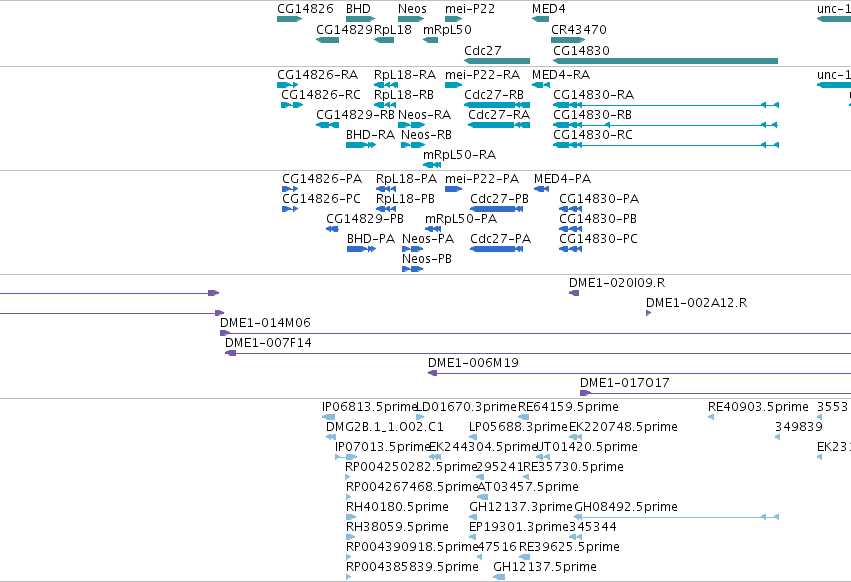The height and width of the screenshot is (582, 851).
Task: Select BAC clone DME1-007F14
Action: (x=269, y=343)
